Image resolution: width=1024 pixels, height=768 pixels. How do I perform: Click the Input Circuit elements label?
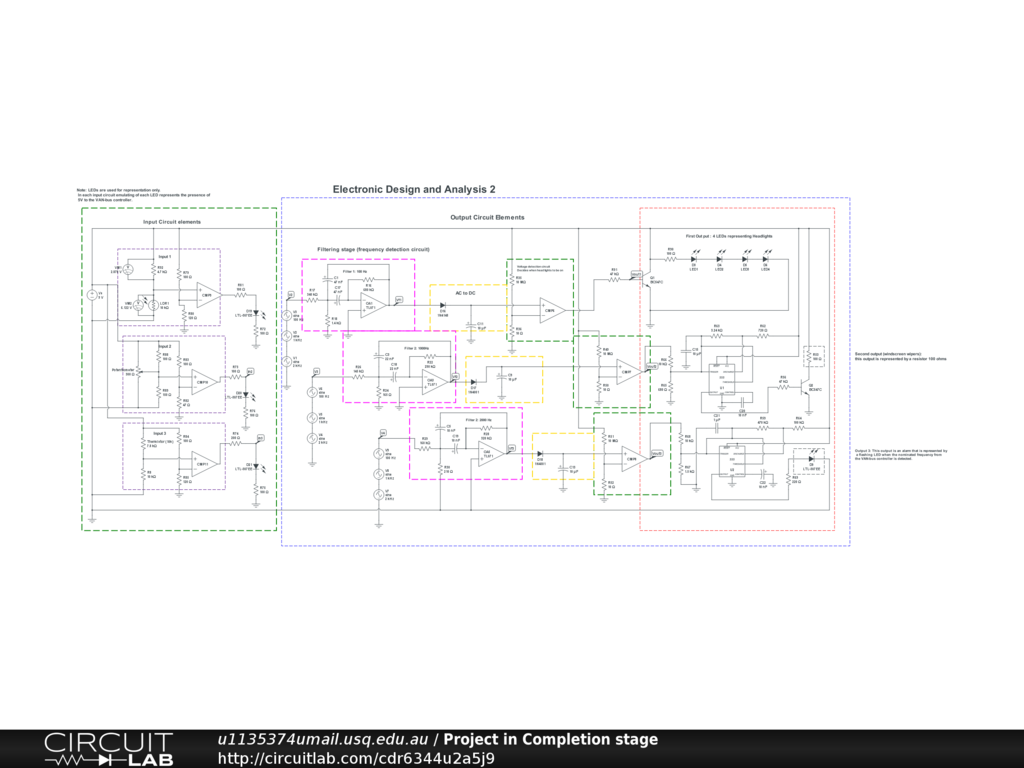click(172, 222)
